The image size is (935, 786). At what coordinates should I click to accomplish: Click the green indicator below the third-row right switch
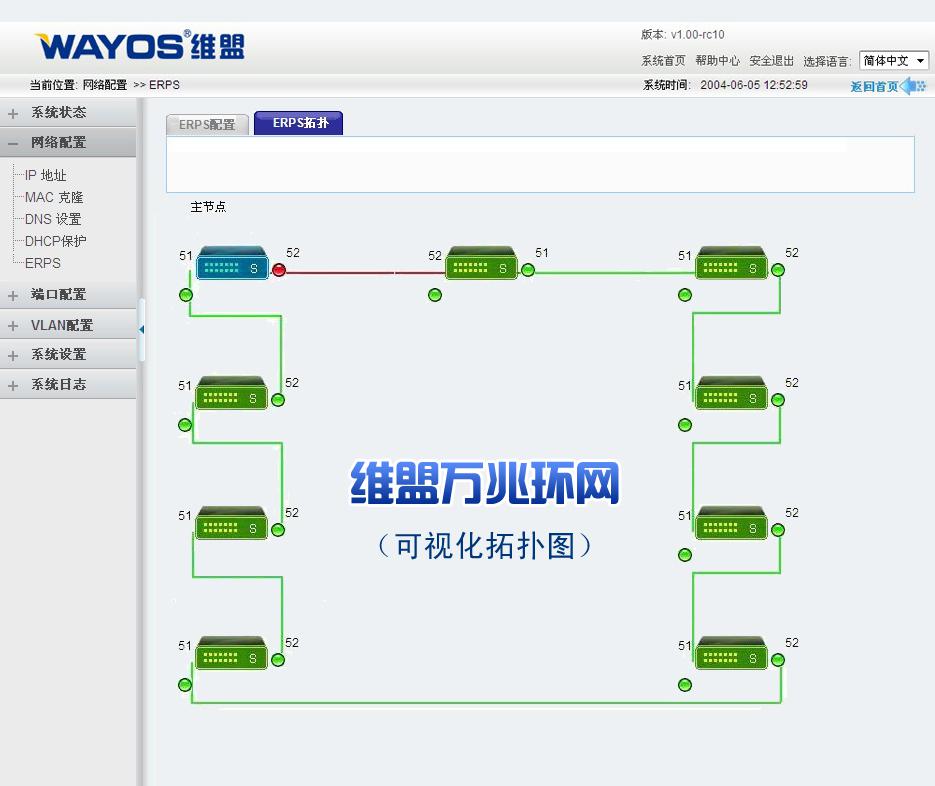pos(685,555)
